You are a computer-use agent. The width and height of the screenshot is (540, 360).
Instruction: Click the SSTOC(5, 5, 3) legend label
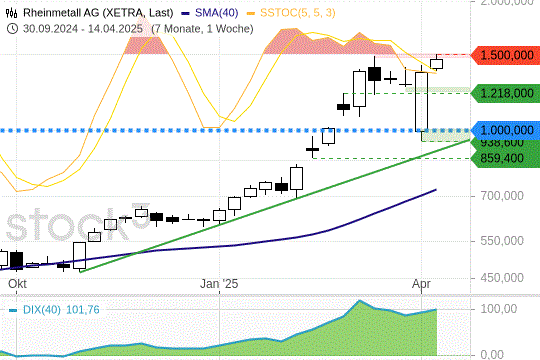point(298,13)
